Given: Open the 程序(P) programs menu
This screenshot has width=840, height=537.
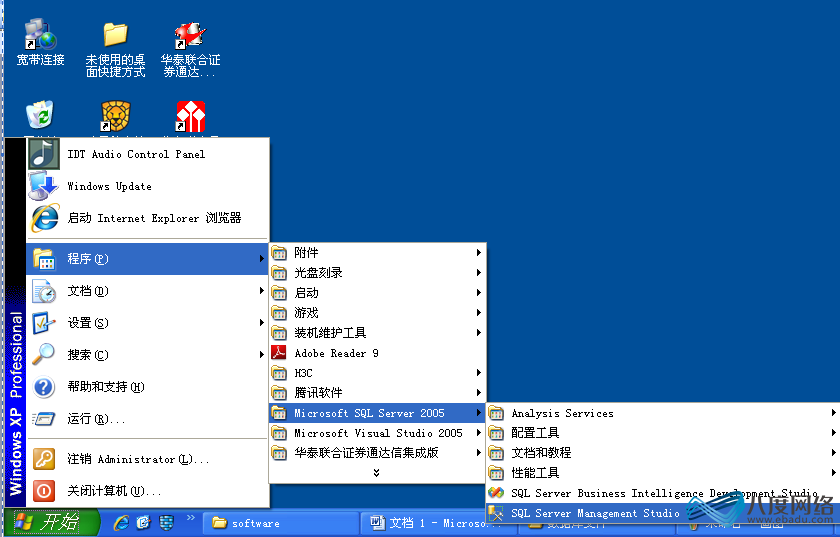Looking at the screenshot, I should (148, 259).
